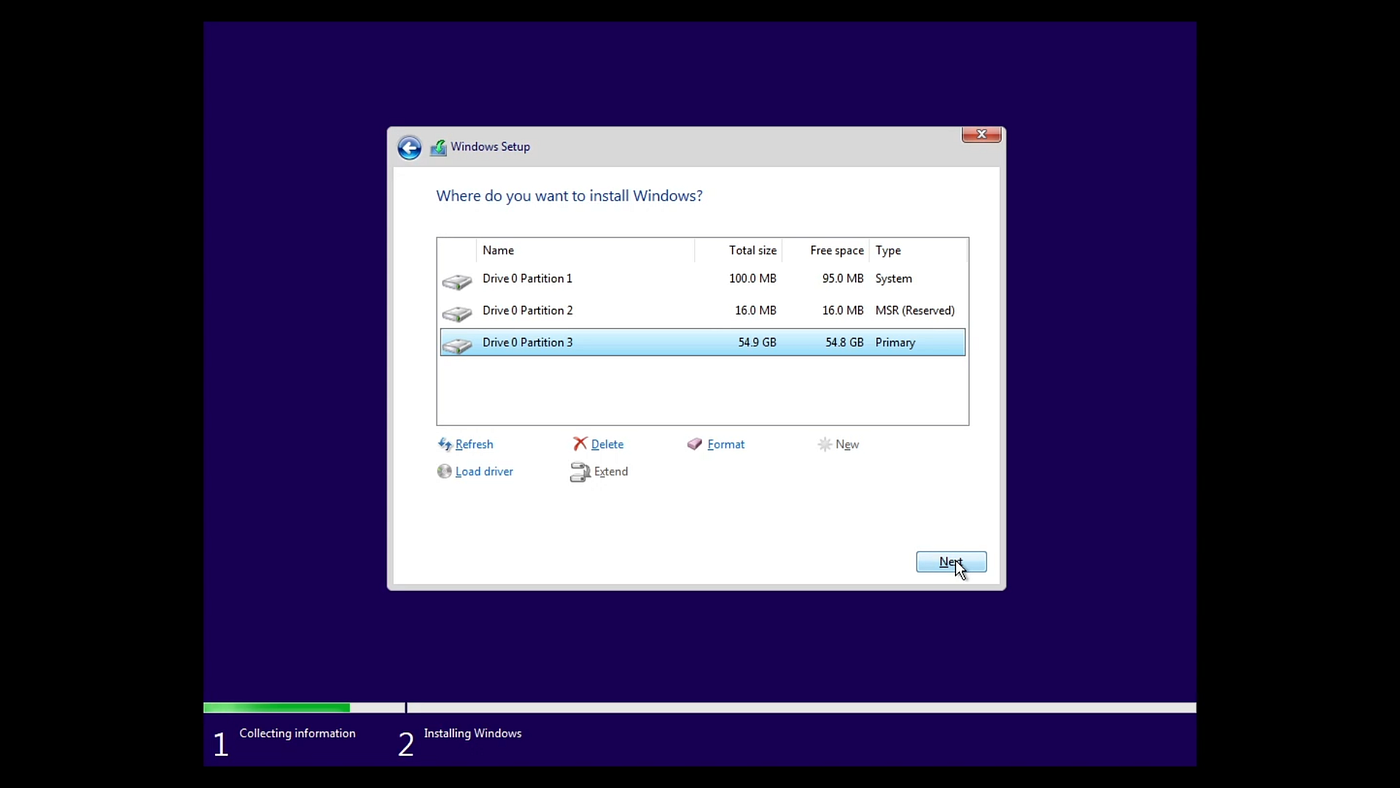Click the Collecting information step label
Viewport: 1400px width, 788px height.
click(297, 733)
